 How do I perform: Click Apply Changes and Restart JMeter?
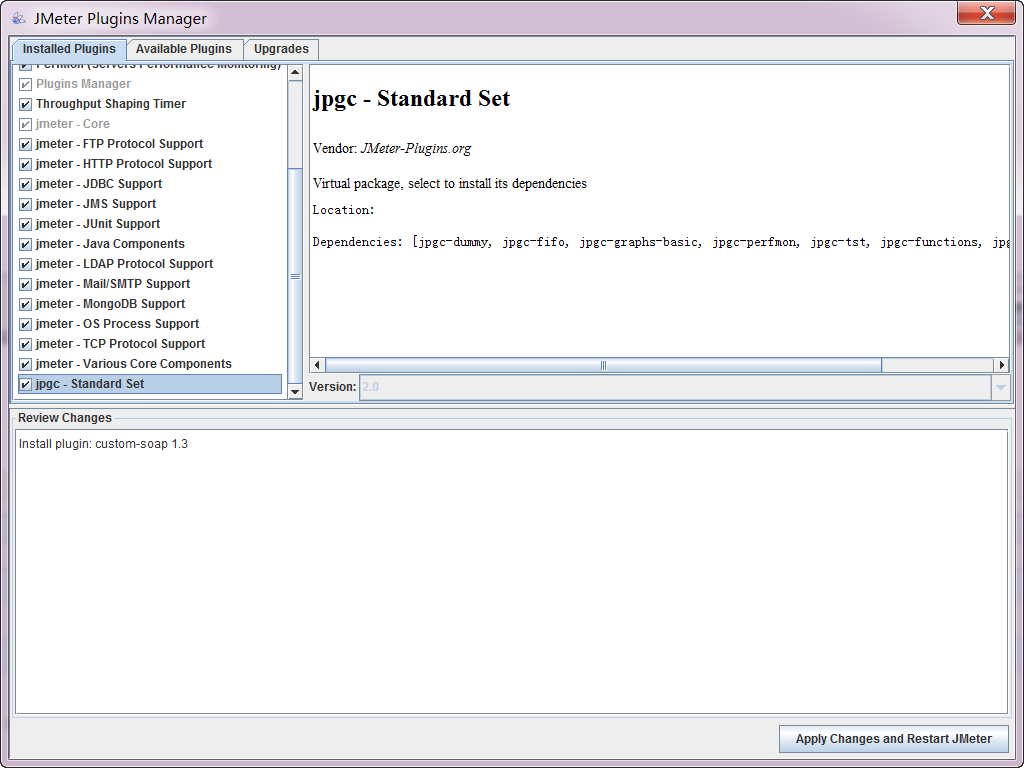[893, 739]
